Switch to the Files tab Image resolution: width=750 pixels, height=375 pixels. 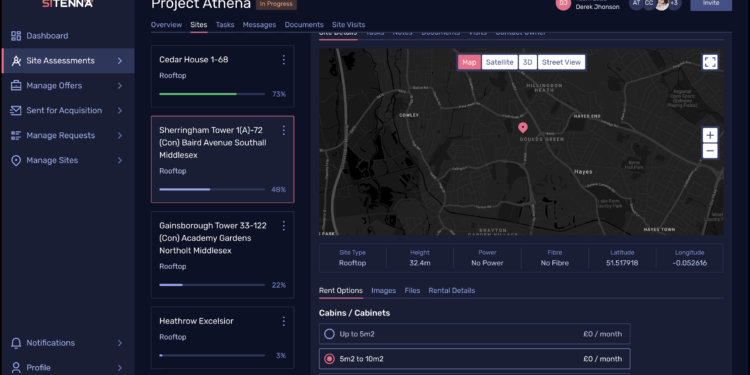click(412, 290)
